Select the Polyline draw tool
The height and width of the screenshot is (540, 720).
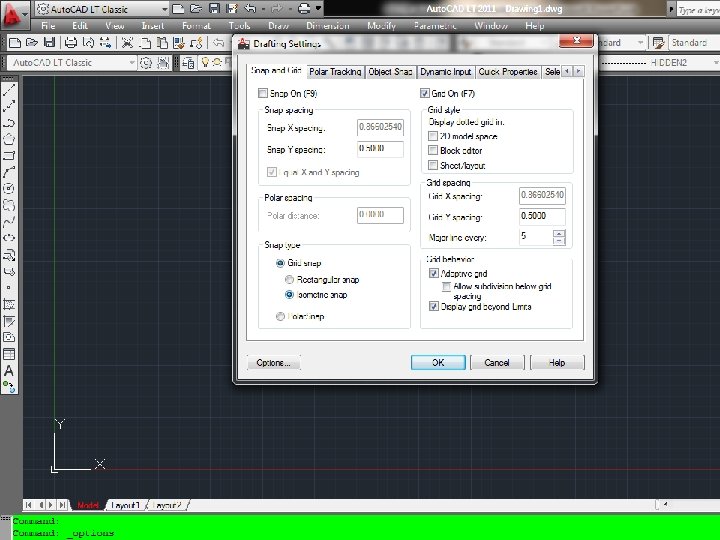coord(9,123)
